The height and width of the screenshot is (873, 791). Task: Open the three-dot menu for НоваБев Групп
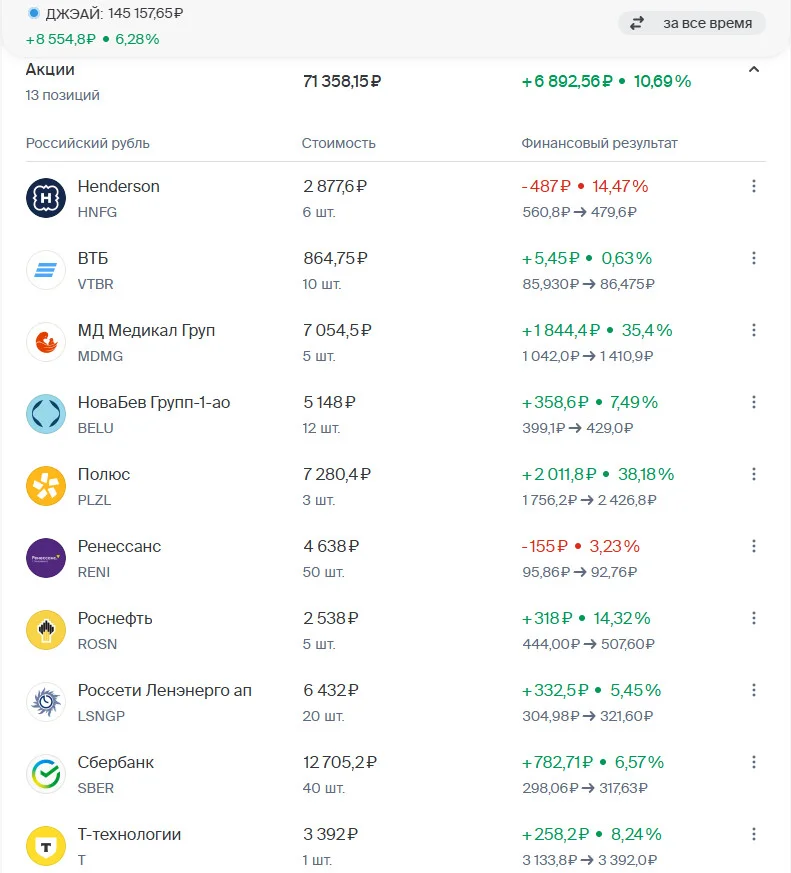(754, 402)
